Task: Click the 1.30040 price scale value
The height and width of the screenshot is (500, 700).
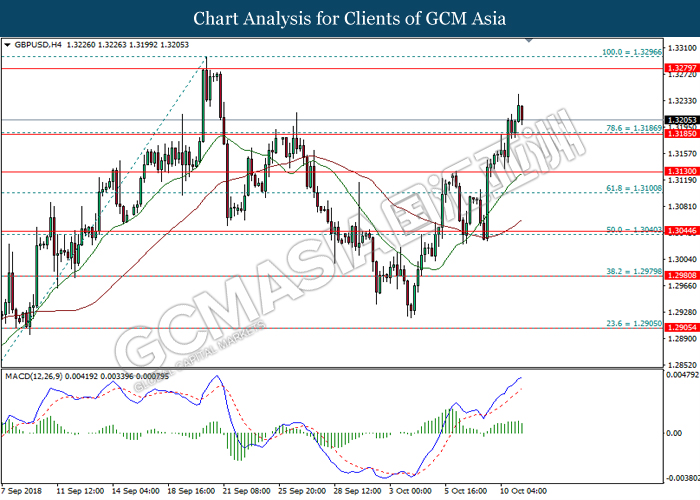Action: click(x=682, y=259)
